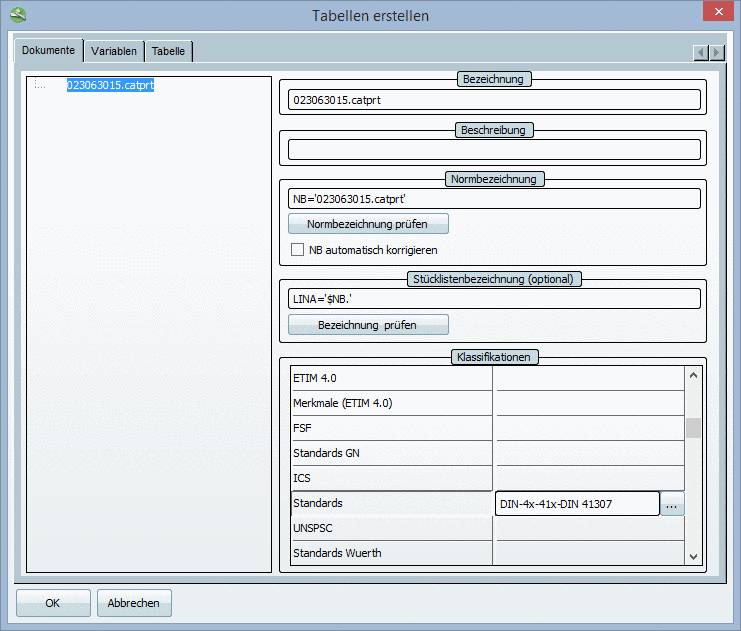Click the Bezeichnung input field

tap(494, 100)
